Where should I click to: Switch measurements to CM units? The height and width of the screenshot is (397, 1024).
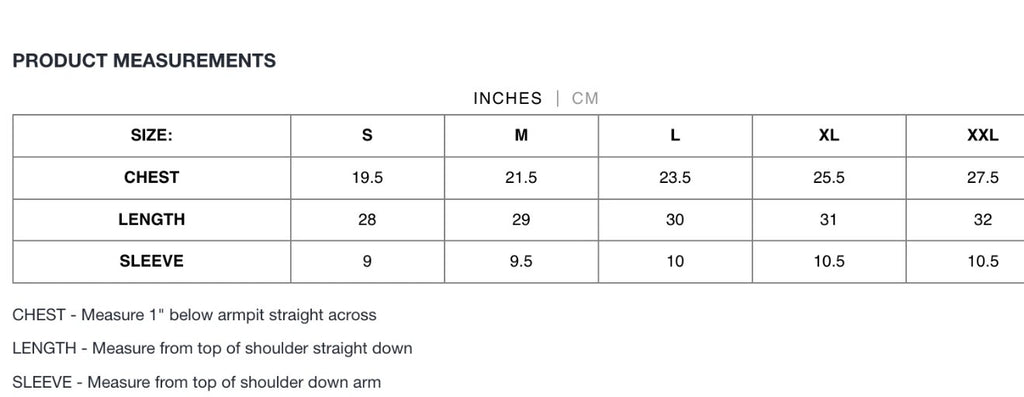(584, 99)
